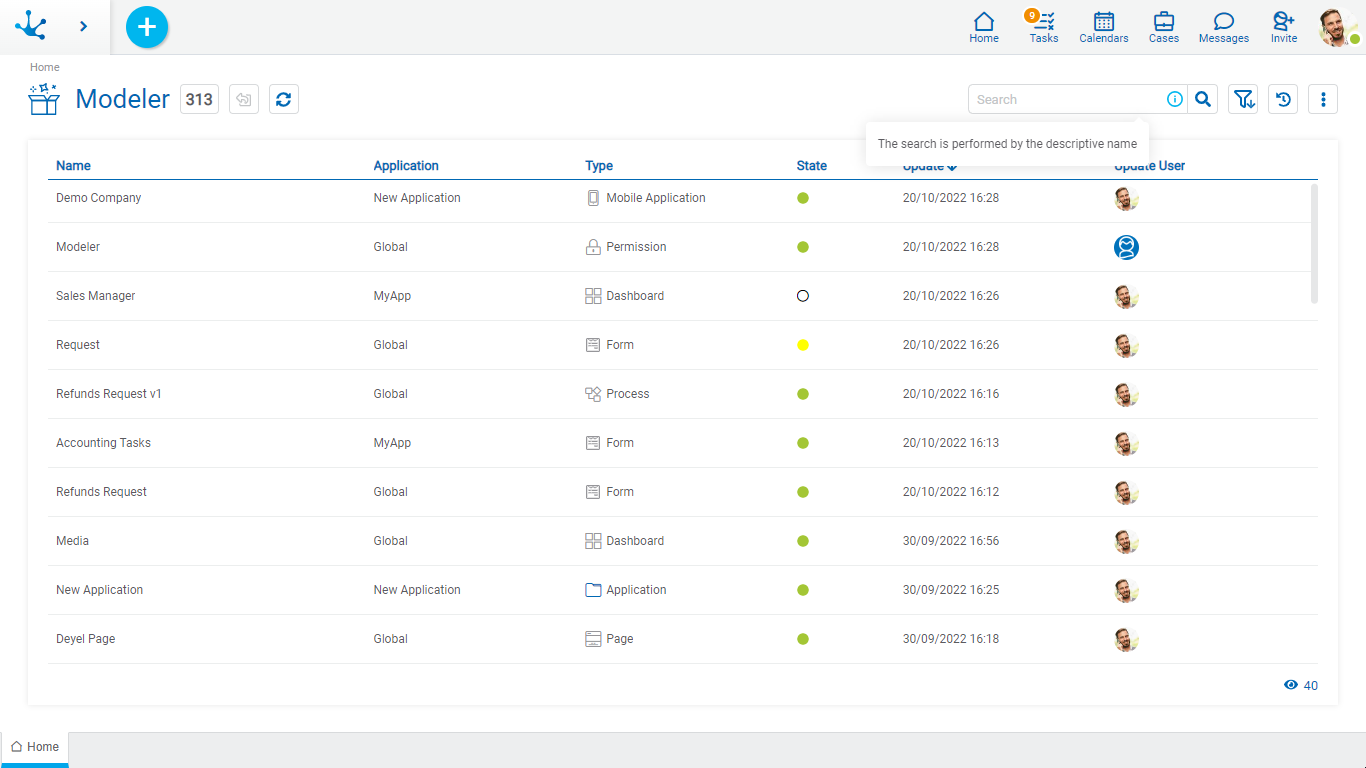Click the back arrow button beside 313

coord(244,99)
